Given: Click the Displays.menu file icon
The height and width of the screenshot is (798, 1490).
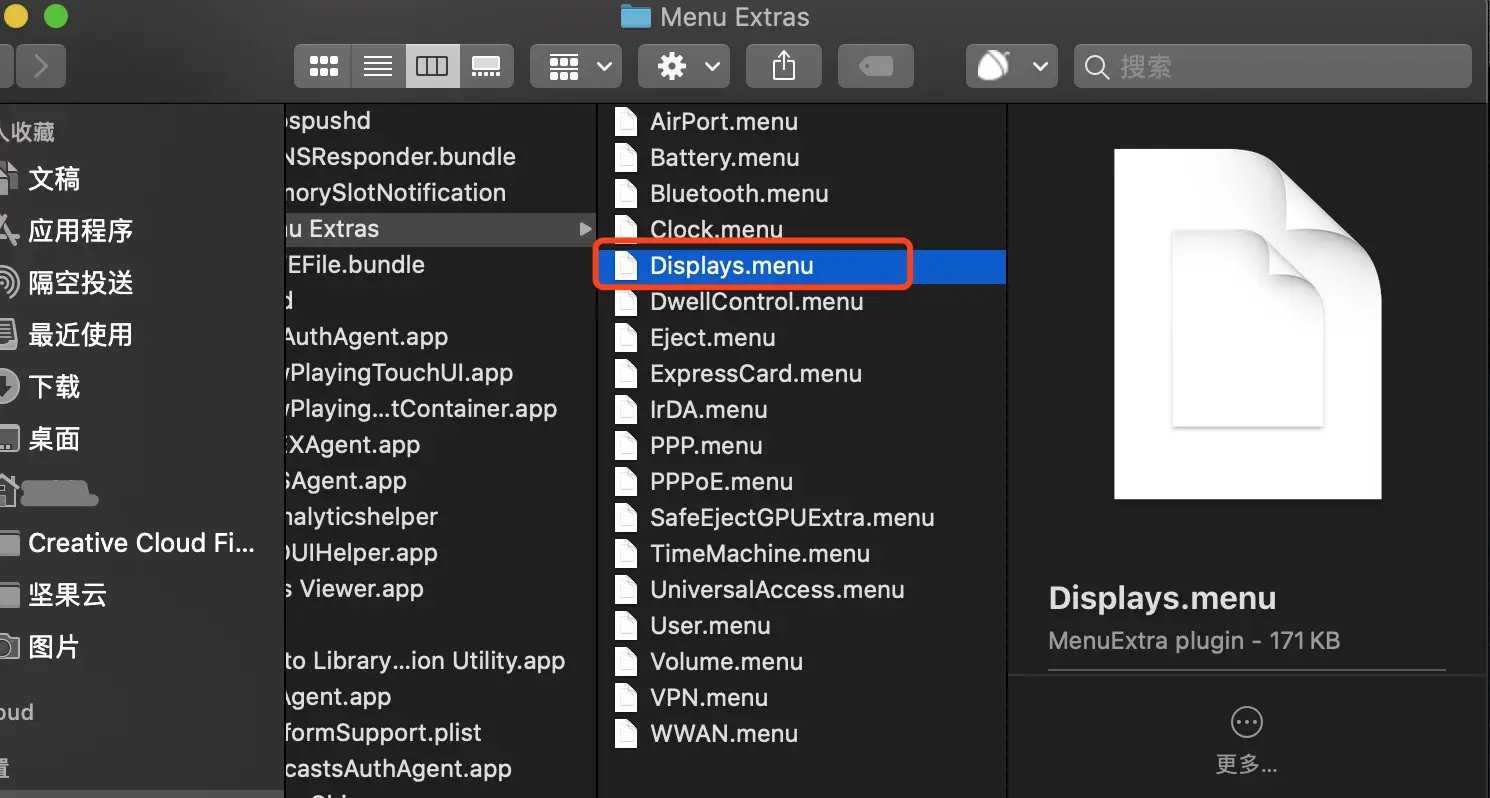Looking at the screenshot, I should point(626,266).
